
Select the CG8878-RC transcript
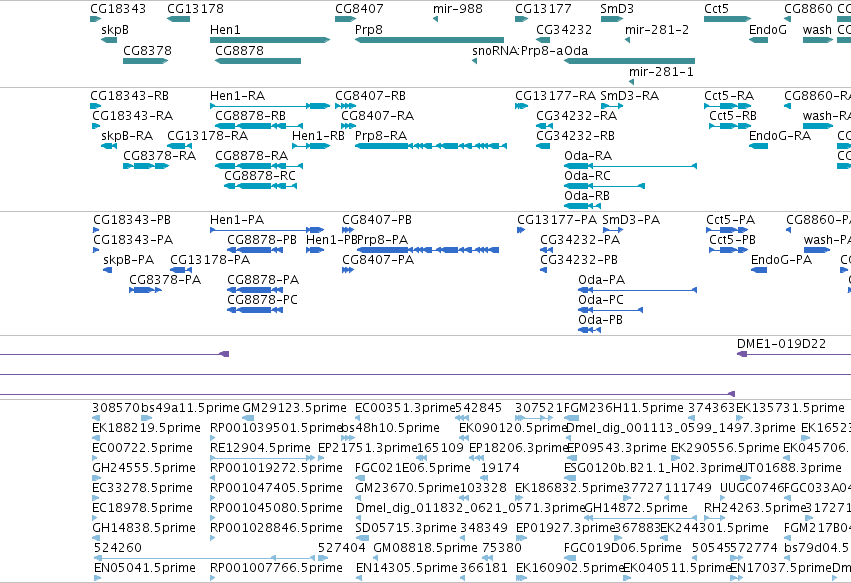click(261, 186)
